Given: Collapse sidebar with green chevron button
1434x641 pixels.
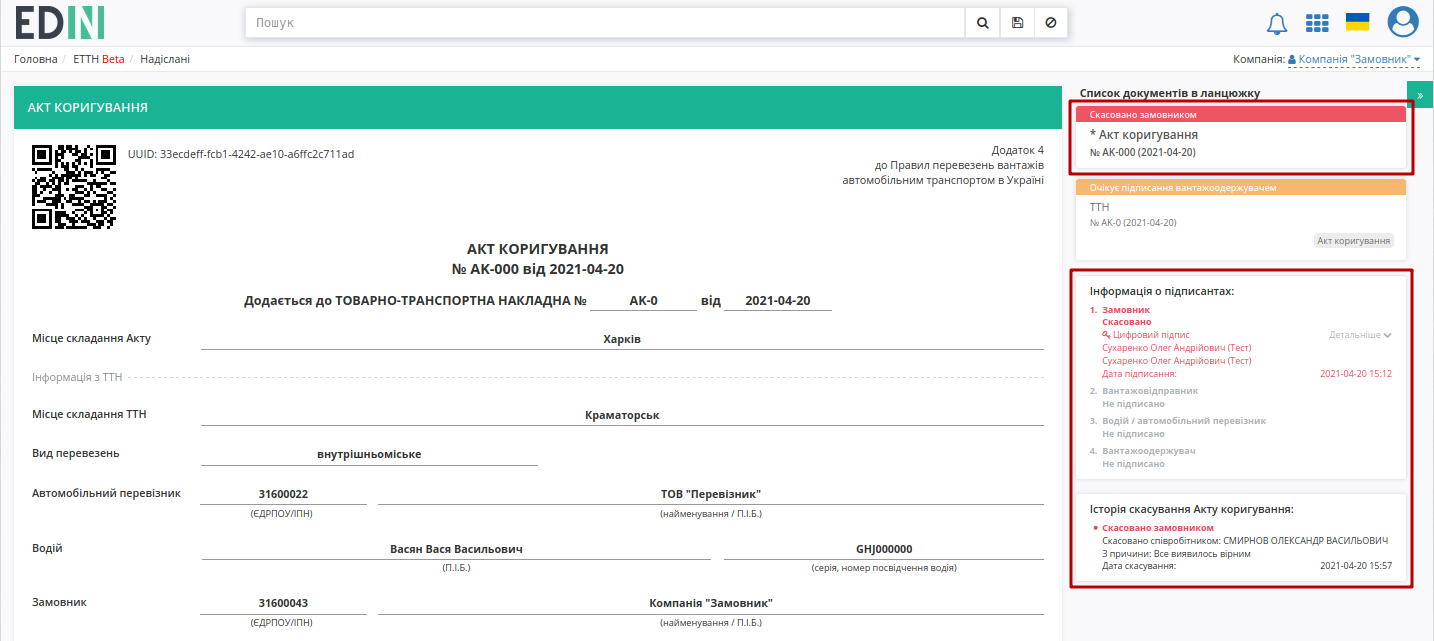Looking at the screenshot, I should click(1420, 95).
